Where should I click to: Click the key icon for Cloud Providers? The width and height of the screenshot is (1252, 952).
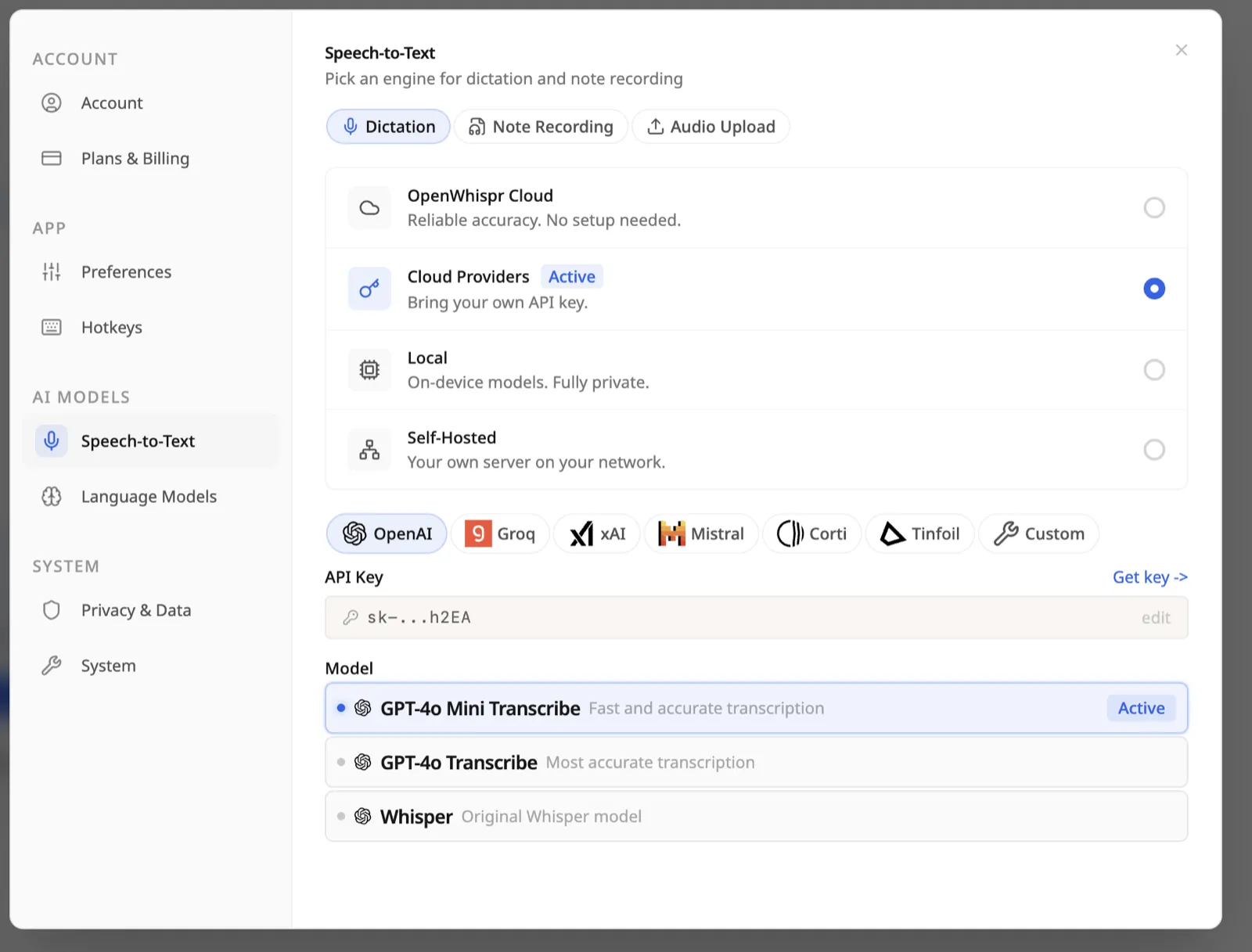pyautogui.click(x=369, y=289)
